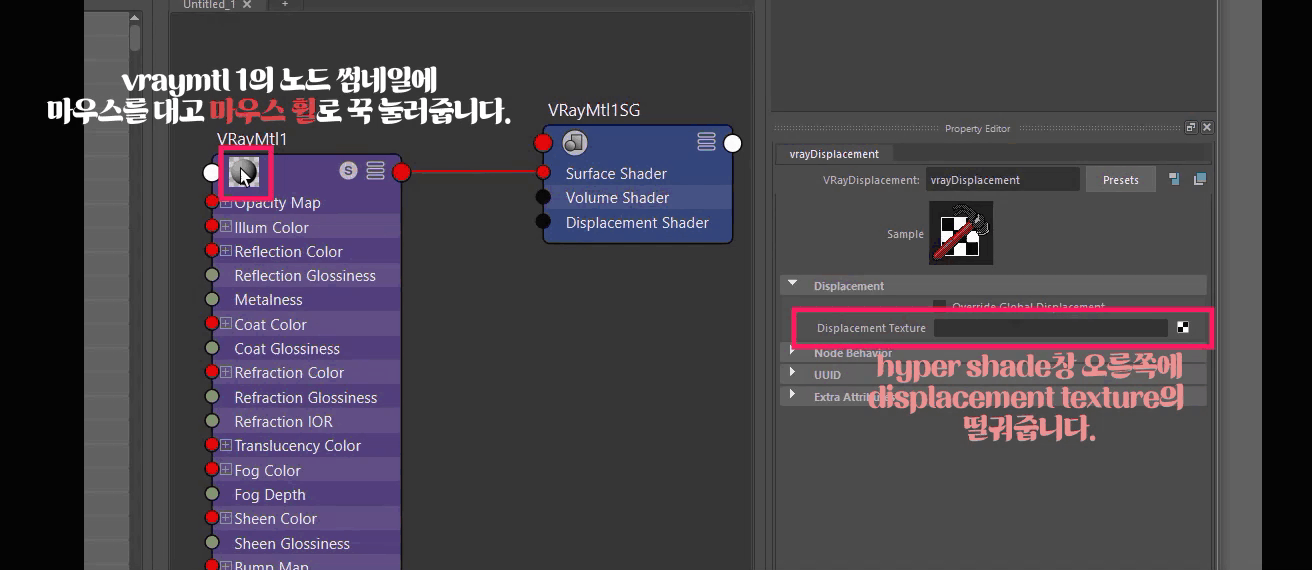The width and height of the screenshot is (1312, 570).
Task: Click VRayMtl1 white input port circle
Action: (212, 172)
